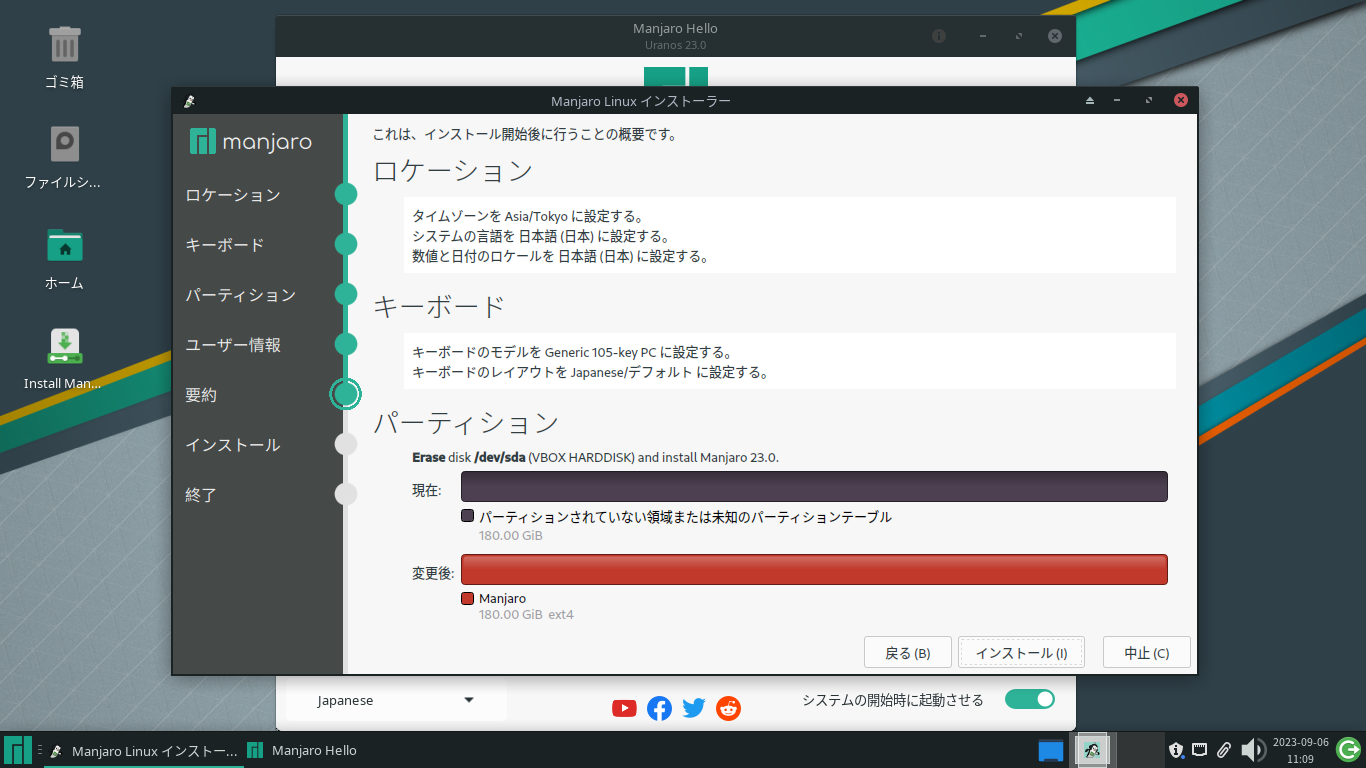Open the security info shield tray icon
Screen dimensions: 1366x768
pyautogui.click(x=1177, y=750)
